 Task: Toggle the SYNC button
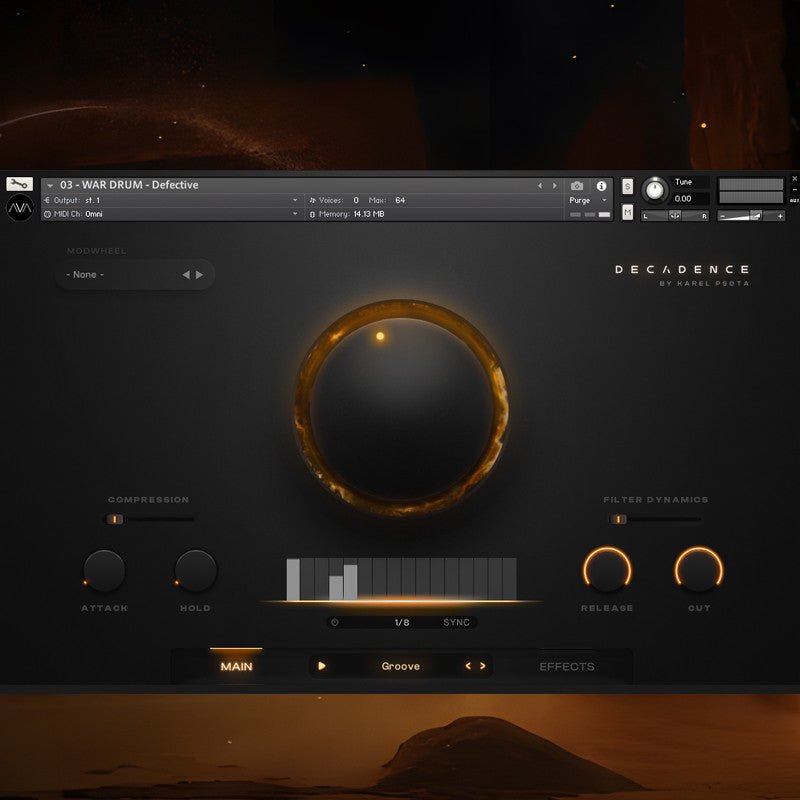(x=456, y=622)
